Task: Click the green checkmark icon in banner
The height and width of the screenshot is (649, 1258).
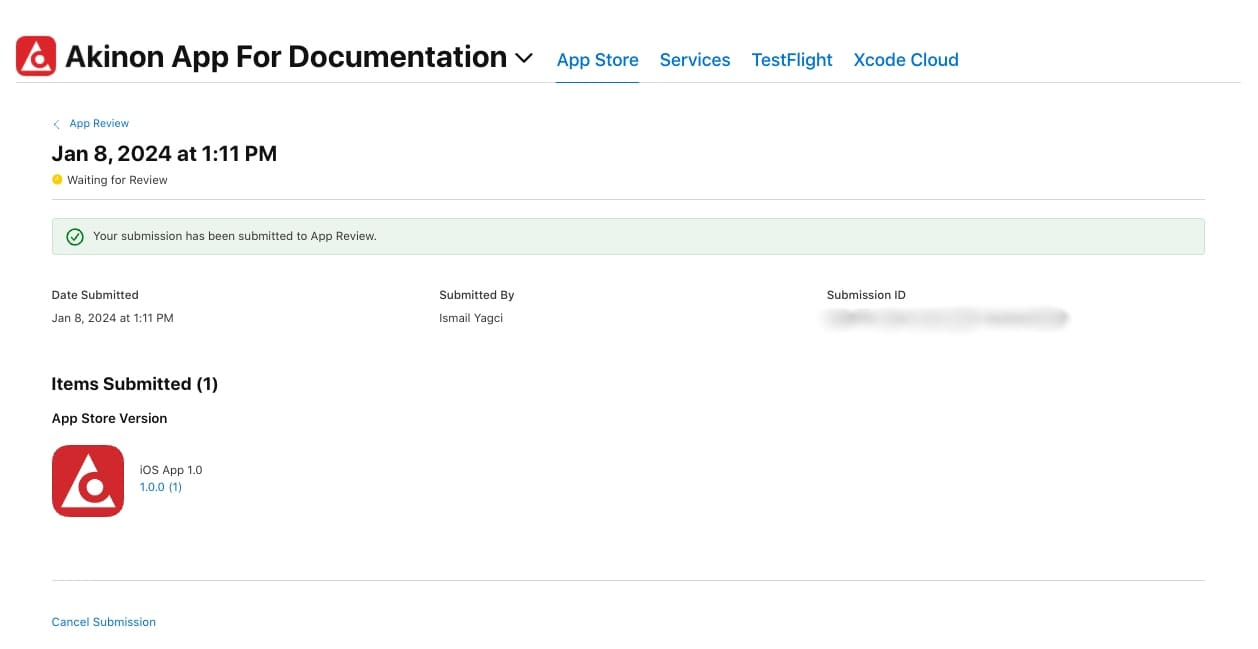Action: coord(74,237)
